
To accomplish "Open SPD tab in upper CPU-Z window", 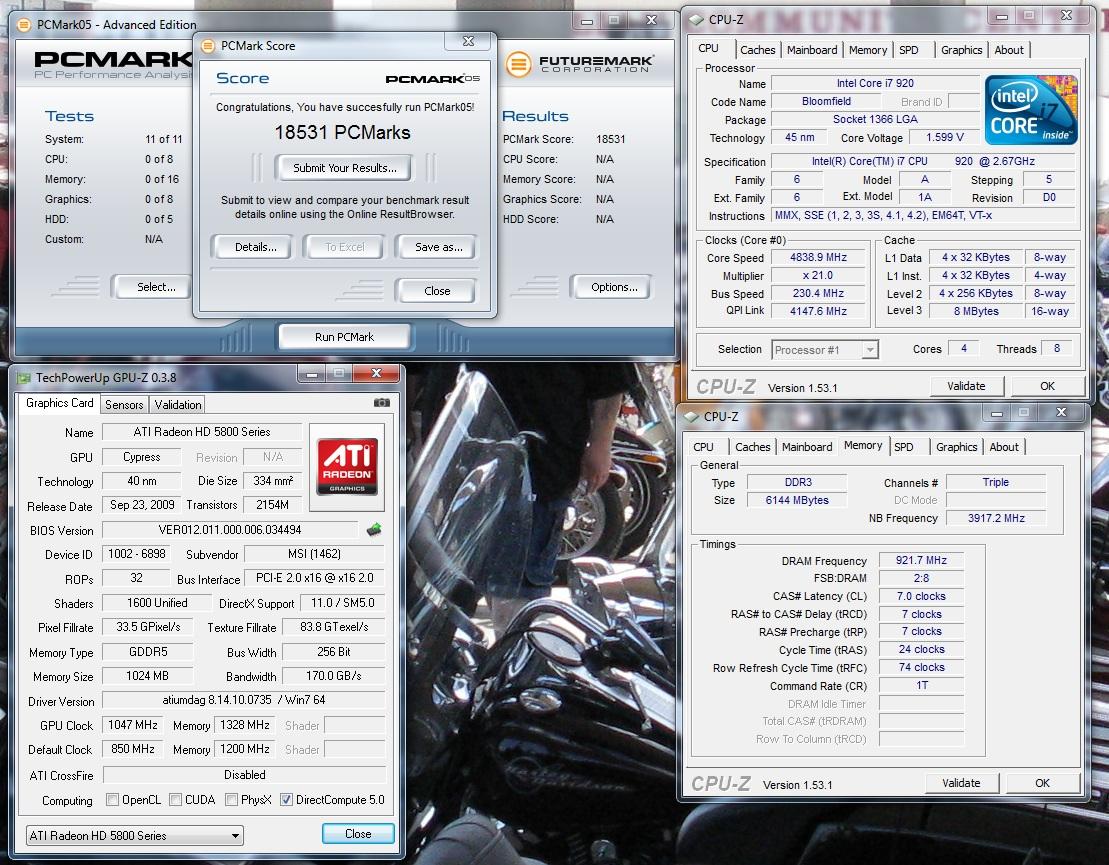I will pos(909,50).
